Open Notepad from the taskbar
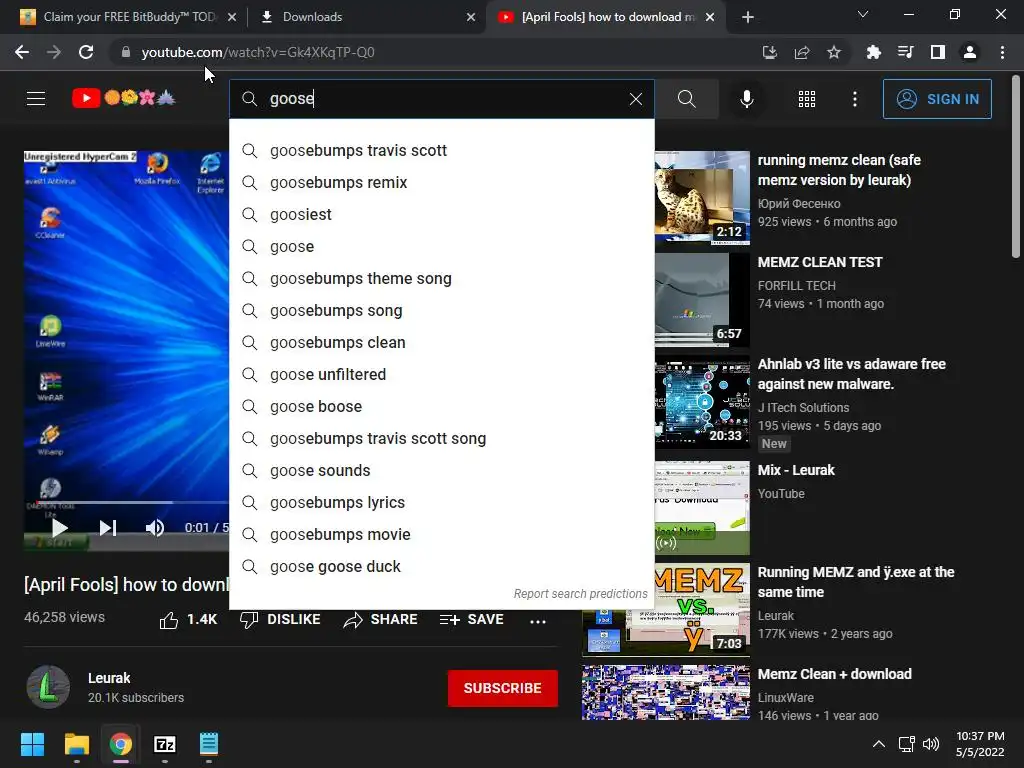The height and width of the screenshot is (768, 1024). coord(208,744)
